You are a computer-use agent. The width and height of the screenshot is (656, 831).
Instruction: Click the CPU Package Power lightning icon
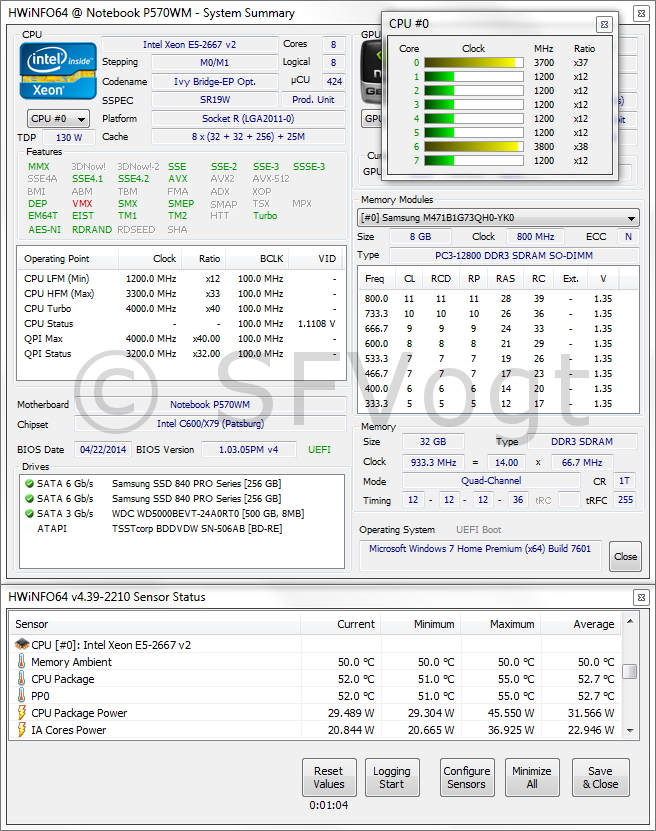[x=22, y=712]
